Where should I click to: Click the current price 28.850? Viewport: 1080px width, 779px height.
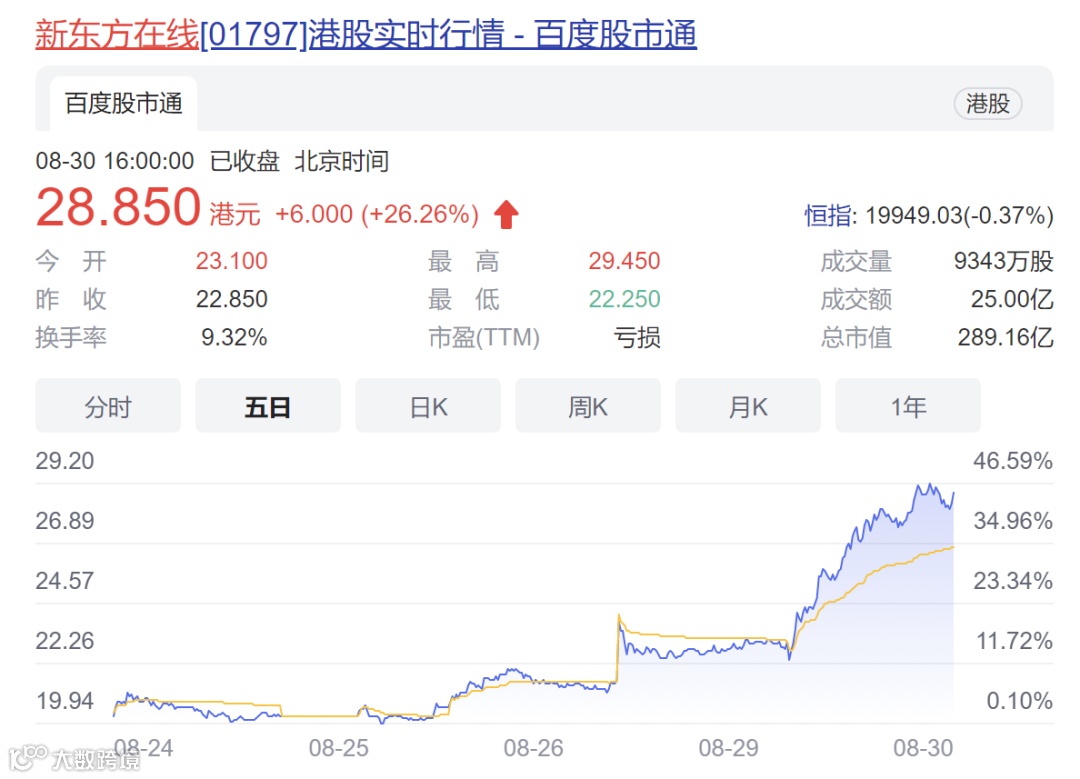[x=118, y=207]
